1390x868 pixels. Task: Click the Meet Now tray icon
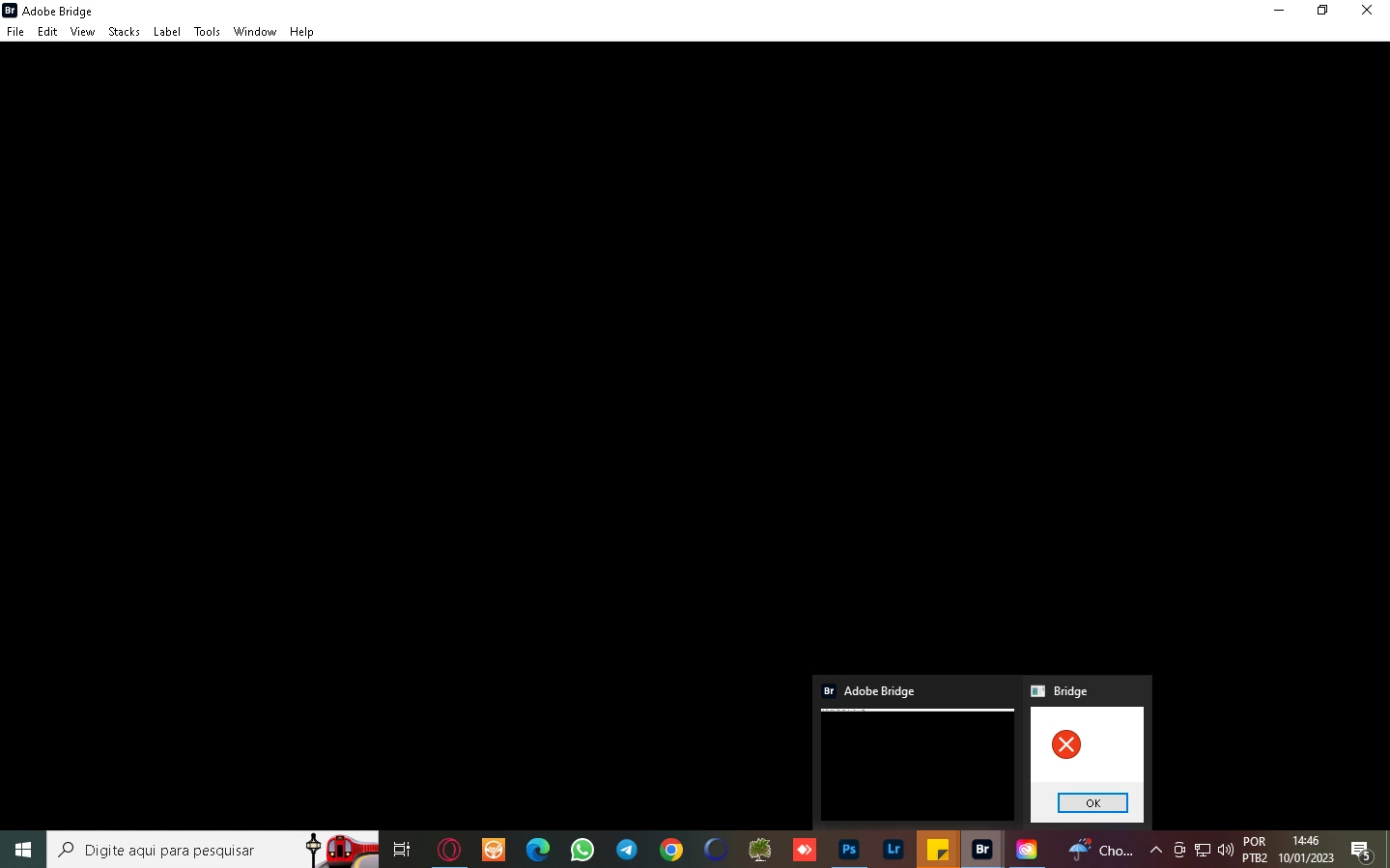coord(1179,850)
